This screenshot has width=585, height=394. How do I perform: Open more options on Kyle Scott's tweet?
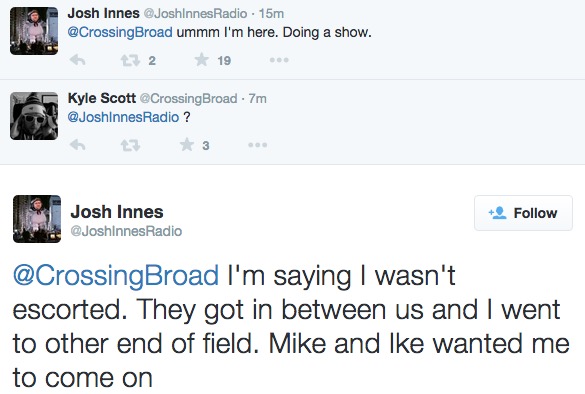(x=258, y=145)
